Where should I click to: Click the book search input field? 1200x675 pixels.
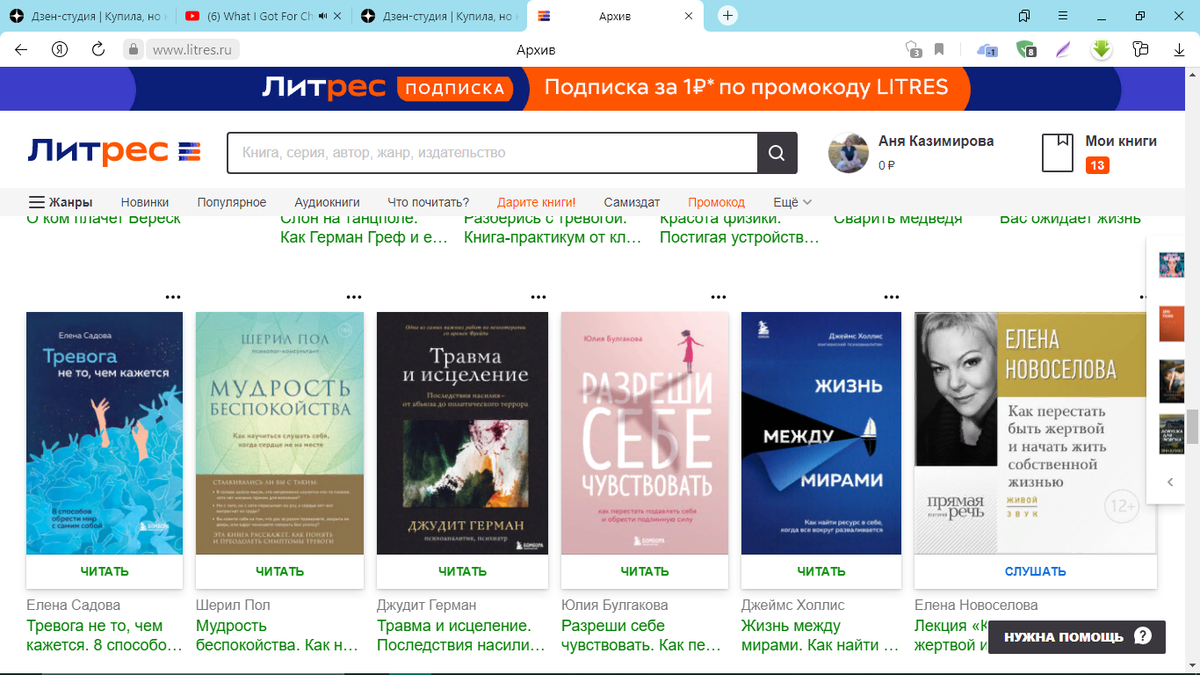[x=492, y=153]
